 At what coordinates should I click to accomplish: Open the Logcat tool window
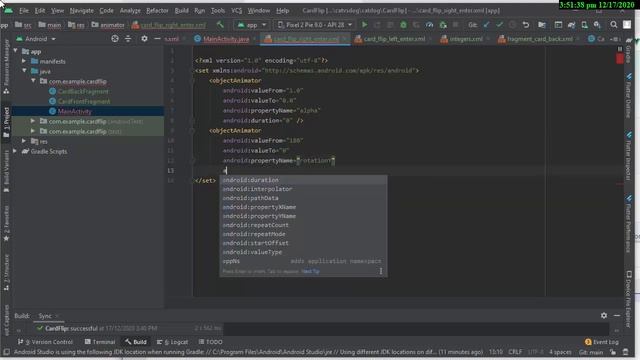(x=173, y=342)
